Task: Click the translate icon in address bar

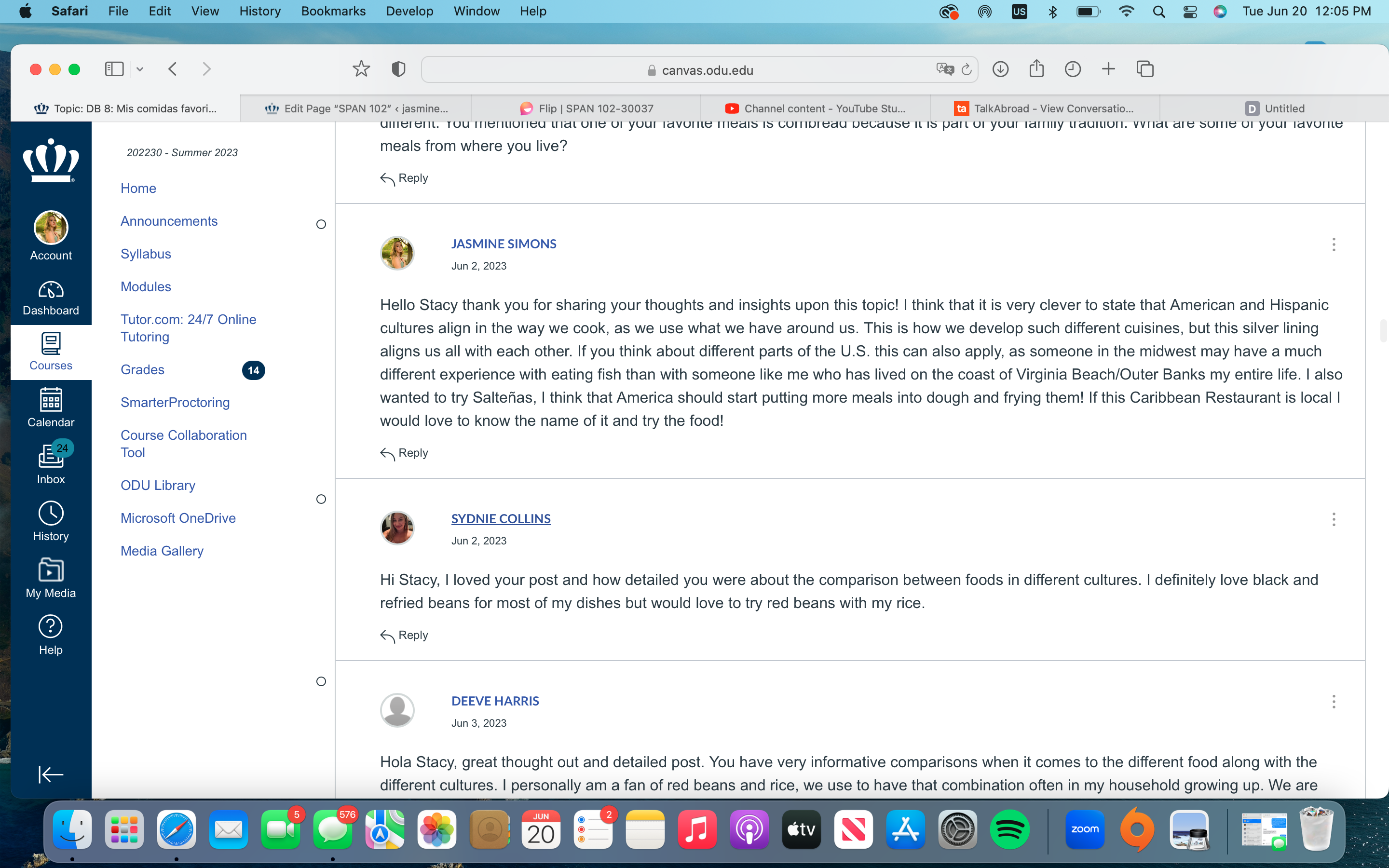Action: [944, 69]
